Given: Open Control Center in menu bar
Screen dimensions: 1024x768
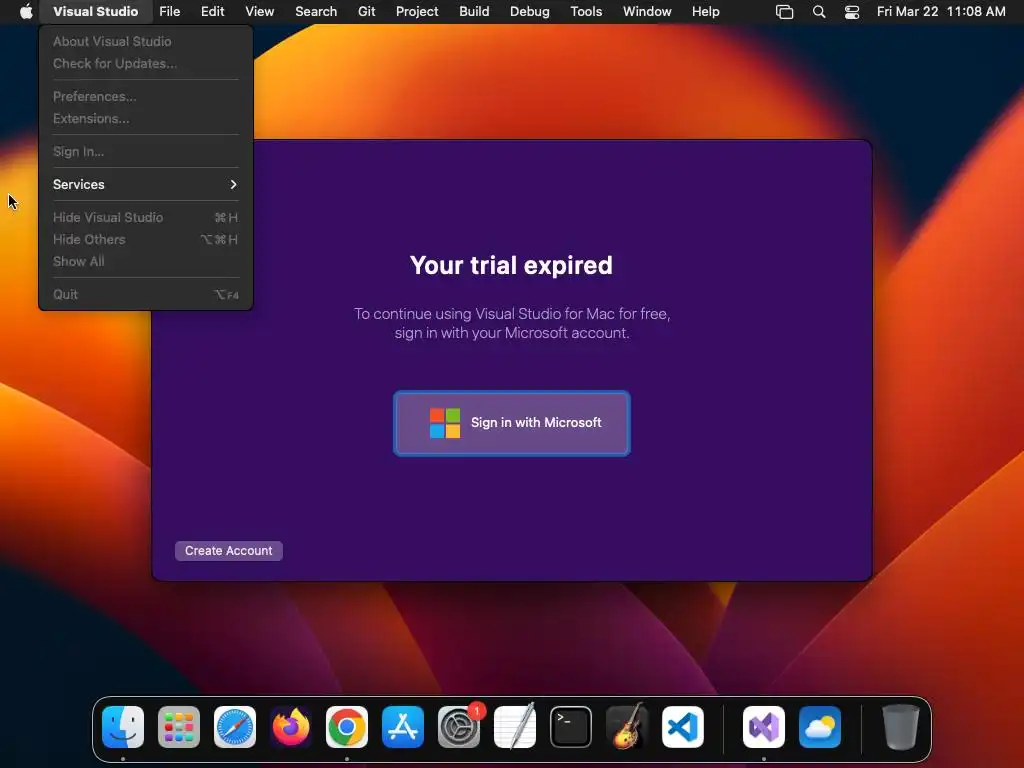Looking at the screenshot, I should click(x=852, y=12).
